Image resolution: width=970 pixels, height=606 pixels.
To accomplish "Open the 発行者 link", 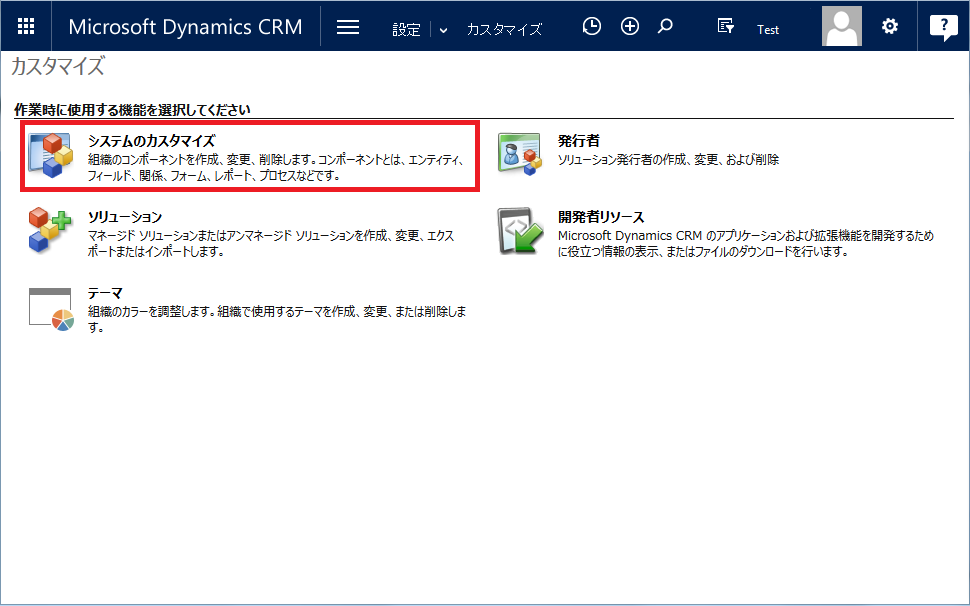I will [x=578, y=140].
